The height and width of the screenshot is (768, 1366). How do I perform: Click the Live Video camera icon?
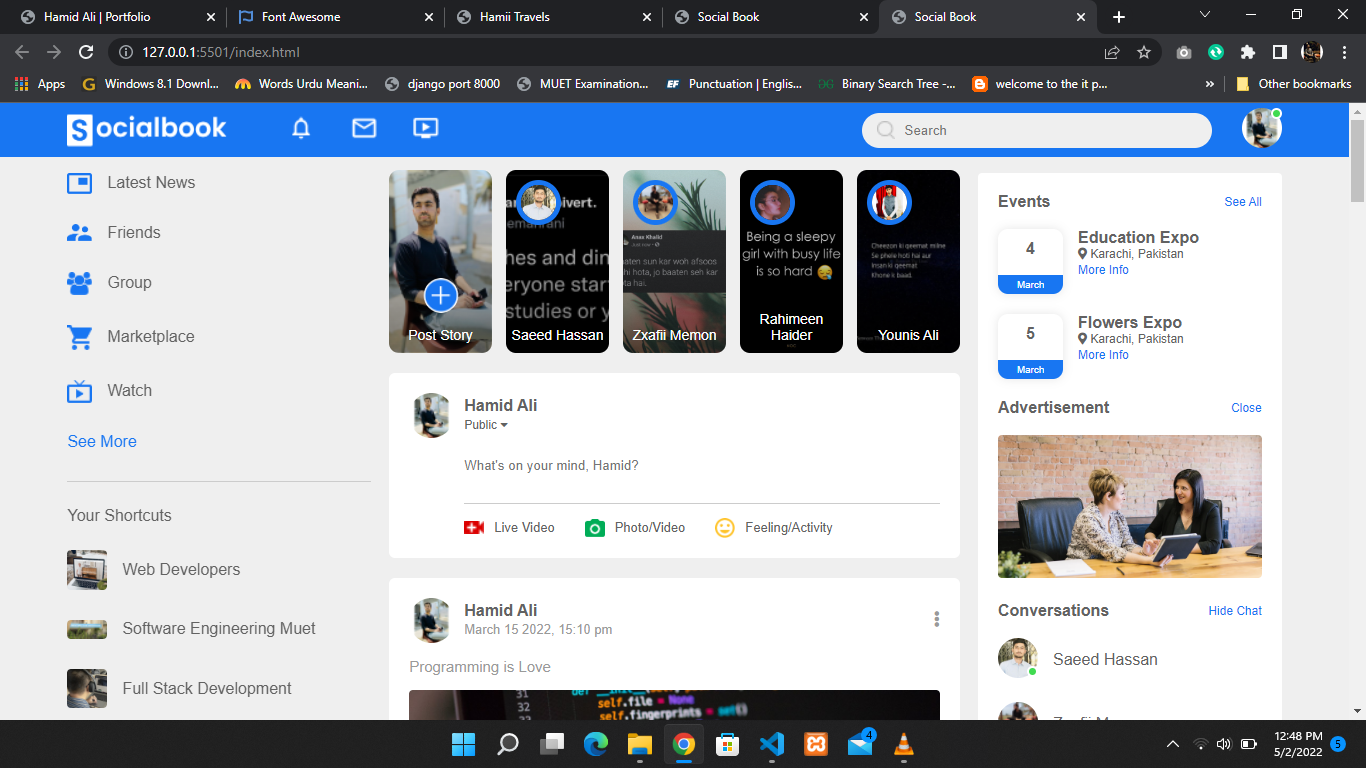[474, 528]
